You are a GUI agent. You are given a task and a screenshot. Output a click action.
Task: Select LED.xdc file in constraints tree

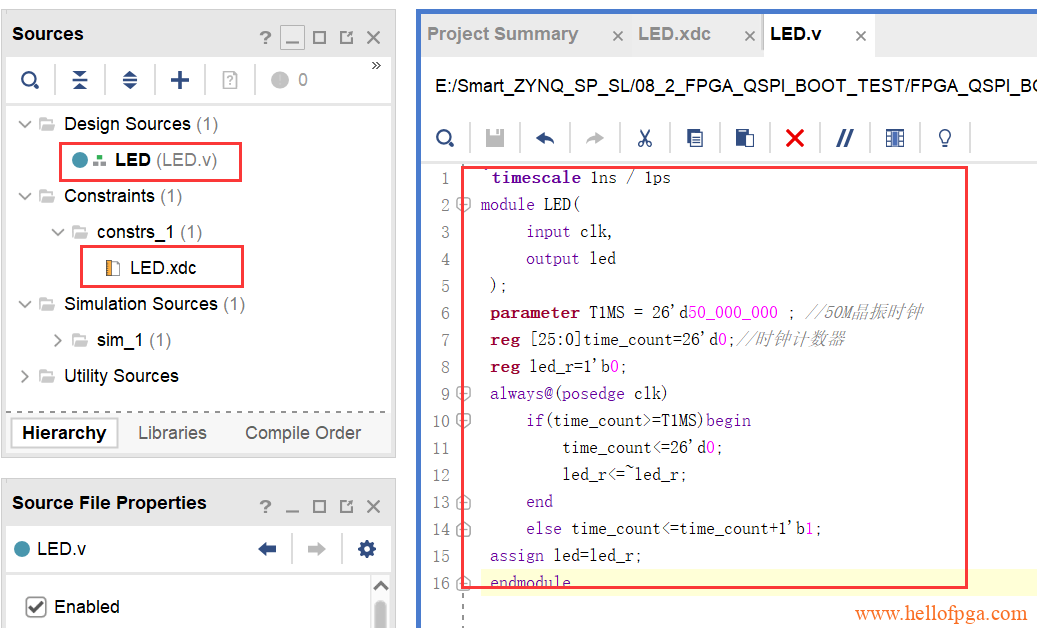tap(163, 268)
